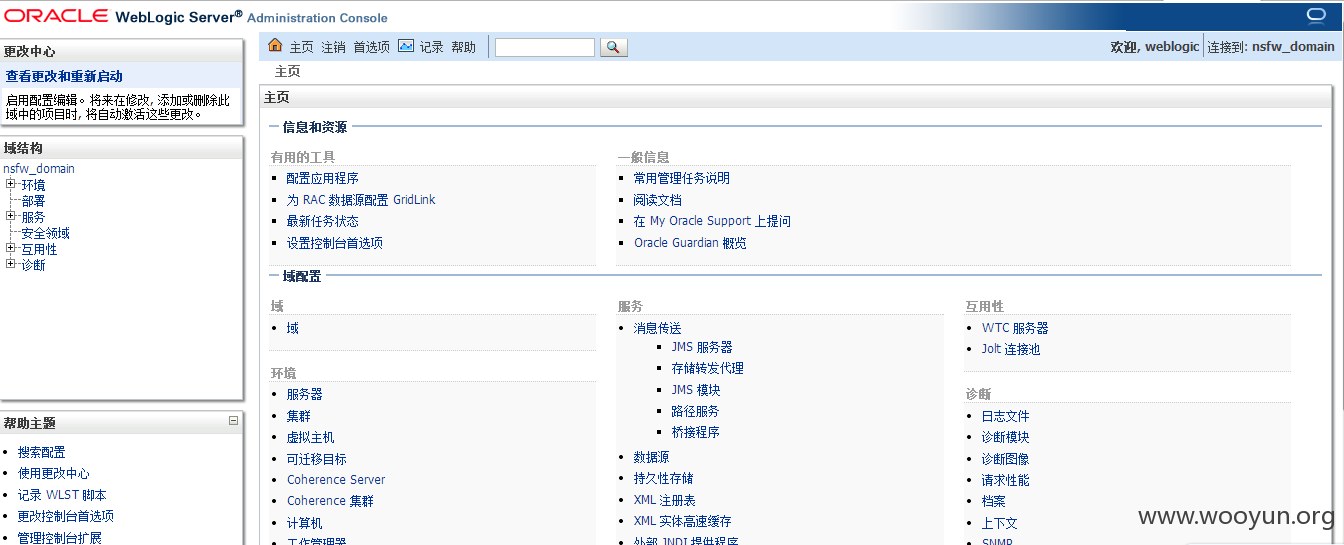Viewport: 1344px width, 545px height.
Task: Expand the 诊断 tree node
Action: (x=10, y=264)
